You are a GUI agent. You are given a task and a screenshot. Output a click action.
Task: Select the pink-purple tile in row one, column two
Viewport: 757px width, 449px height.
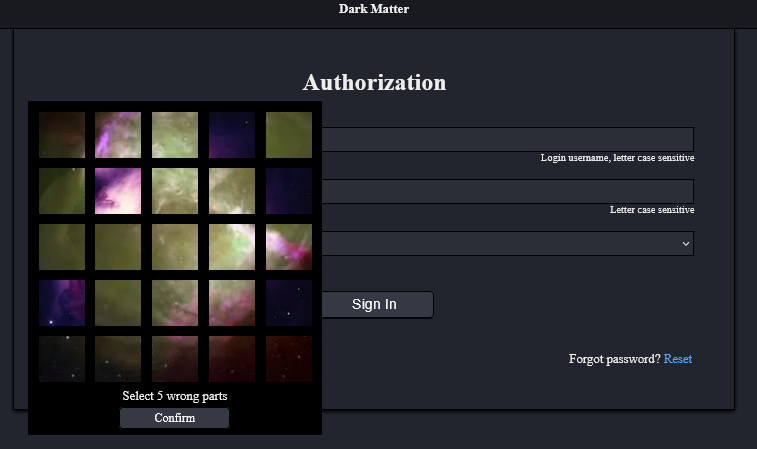click(118, 134)
